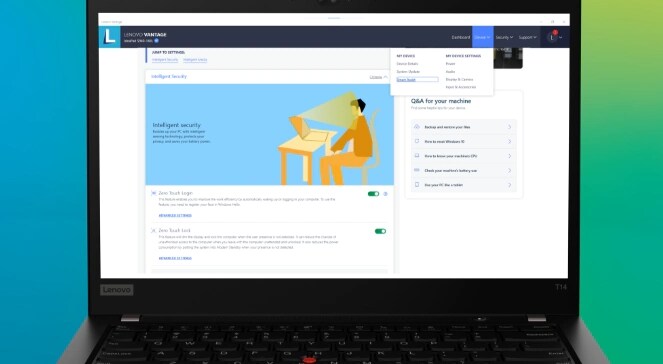Choose Display & Camera in device settings
This screenshot has width=663, height=364.
point(459,79)
